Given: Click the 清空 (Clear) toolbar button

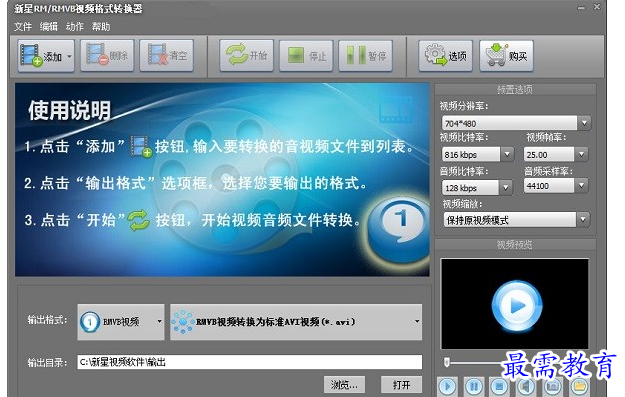Looking at the screenshot, I should [x=167, y=56].
